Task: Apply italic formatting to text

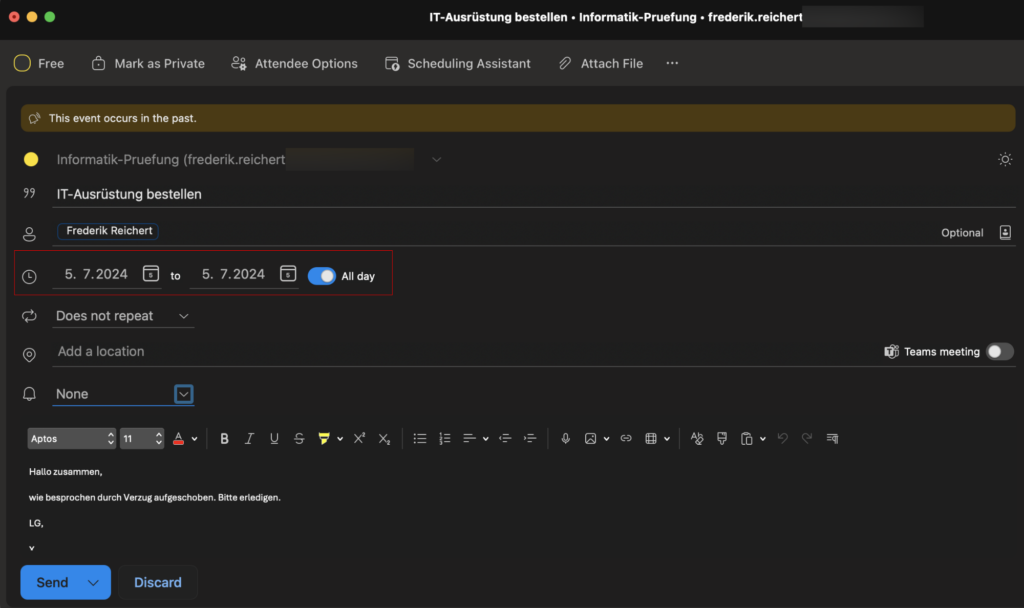Action: (x=249, y=438)
